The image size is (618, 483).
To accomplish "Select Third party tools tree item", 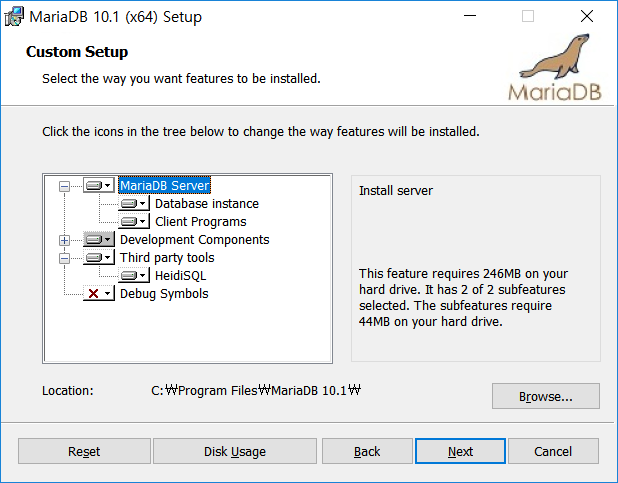I will point(167,257).
